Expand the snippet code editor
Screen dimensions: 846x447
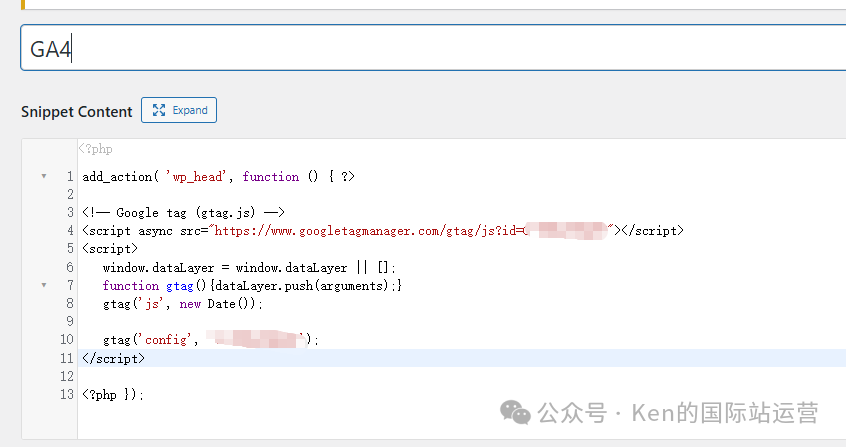coord(179,110)
